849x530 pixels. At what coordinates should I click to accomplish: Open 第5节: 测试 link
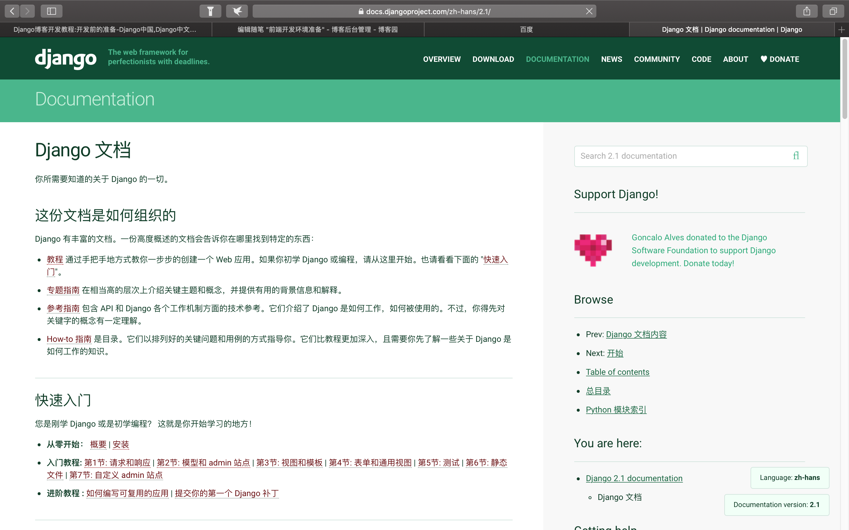coord(439,463)
